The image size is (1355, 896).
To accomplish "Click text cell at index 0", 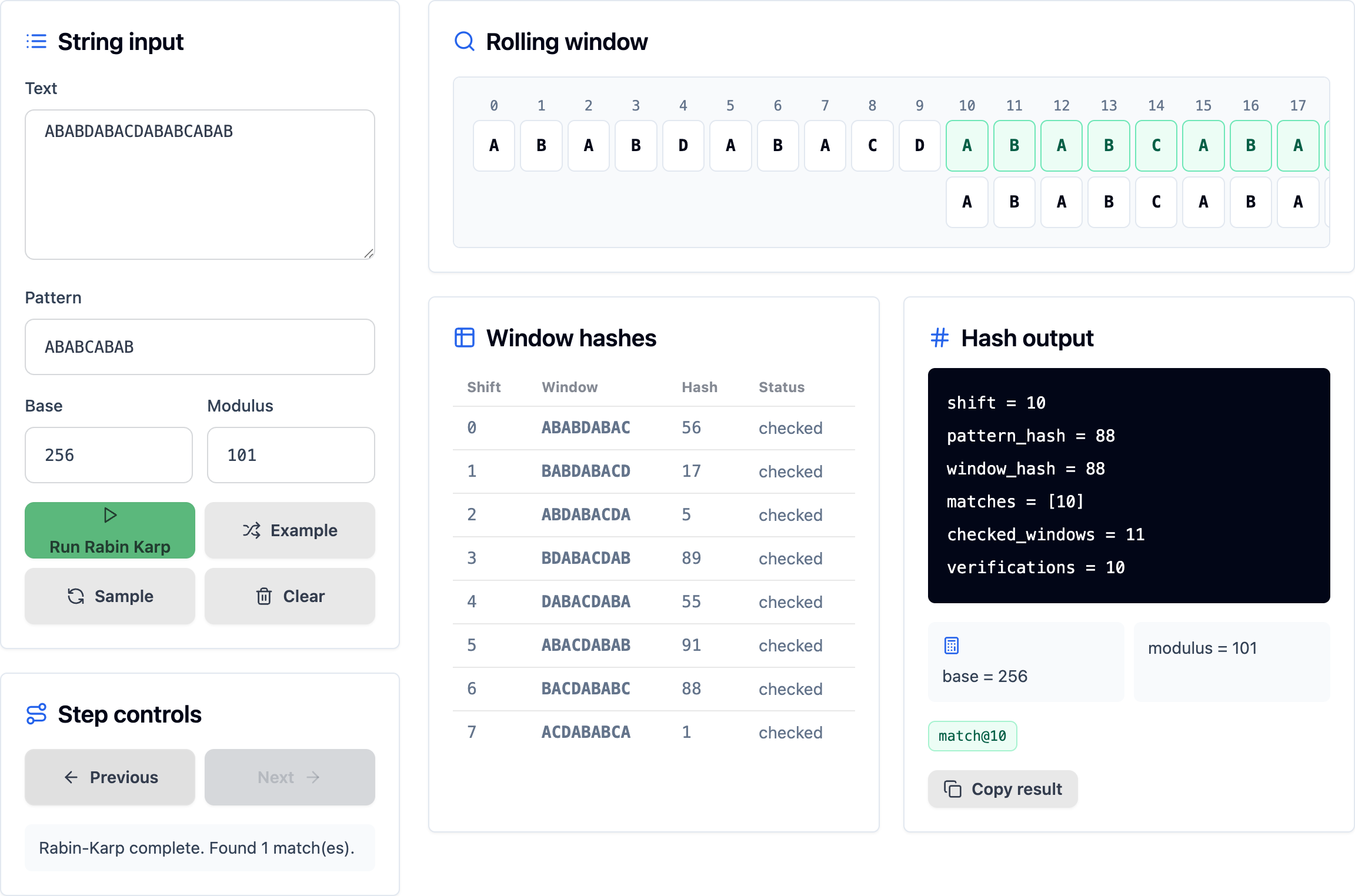I will [494, 146].
